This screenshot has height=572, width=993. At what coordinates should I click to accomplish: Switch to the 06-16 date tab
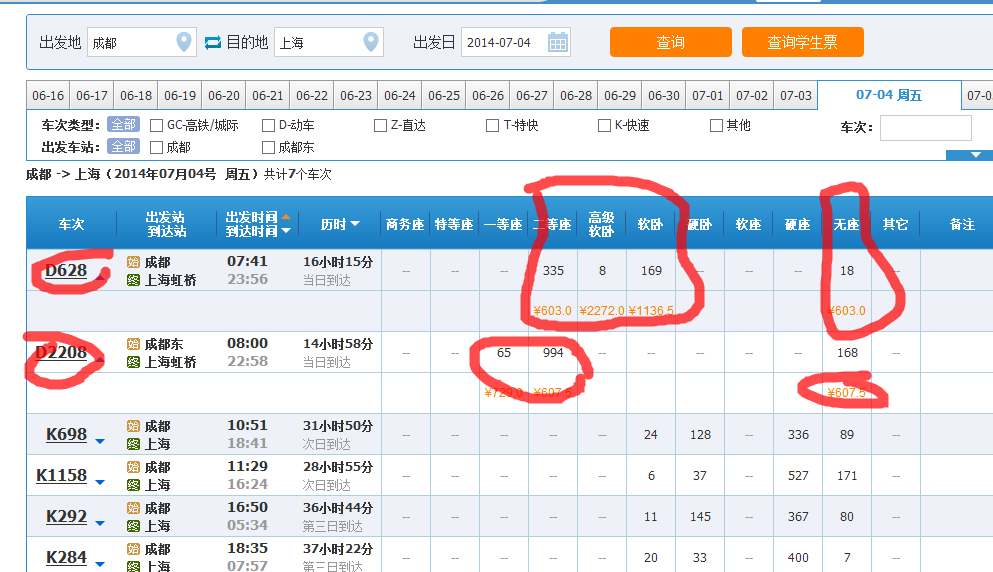48,96
